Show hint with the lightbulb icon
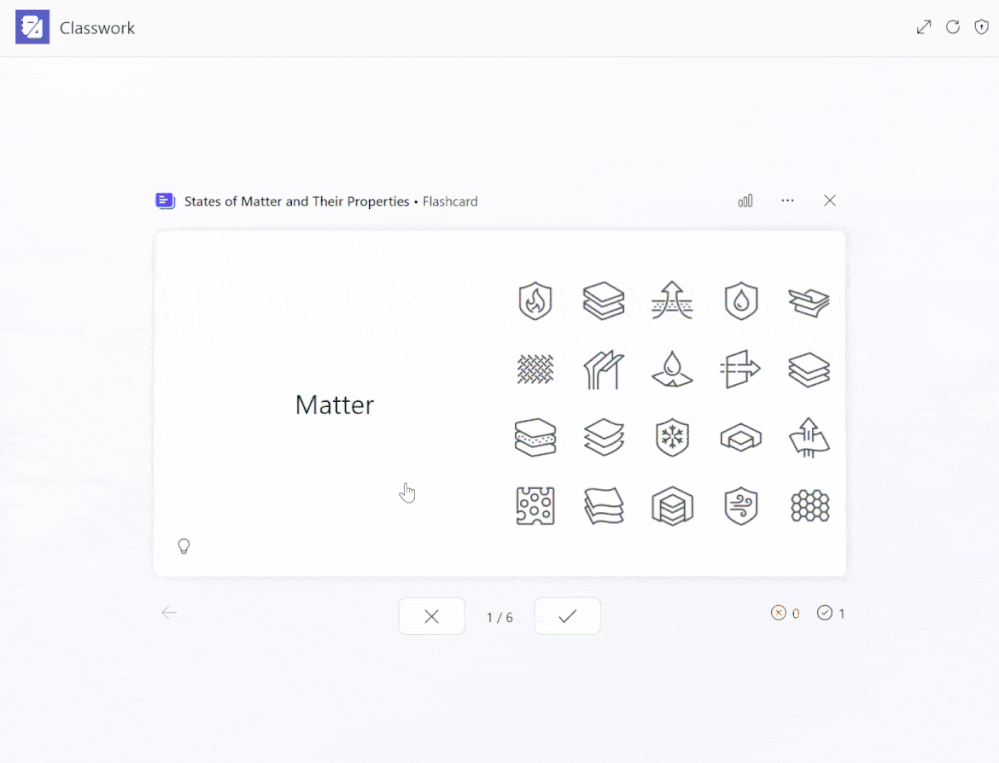The height and width of the screenshot is (763, 999). point(183,546)
